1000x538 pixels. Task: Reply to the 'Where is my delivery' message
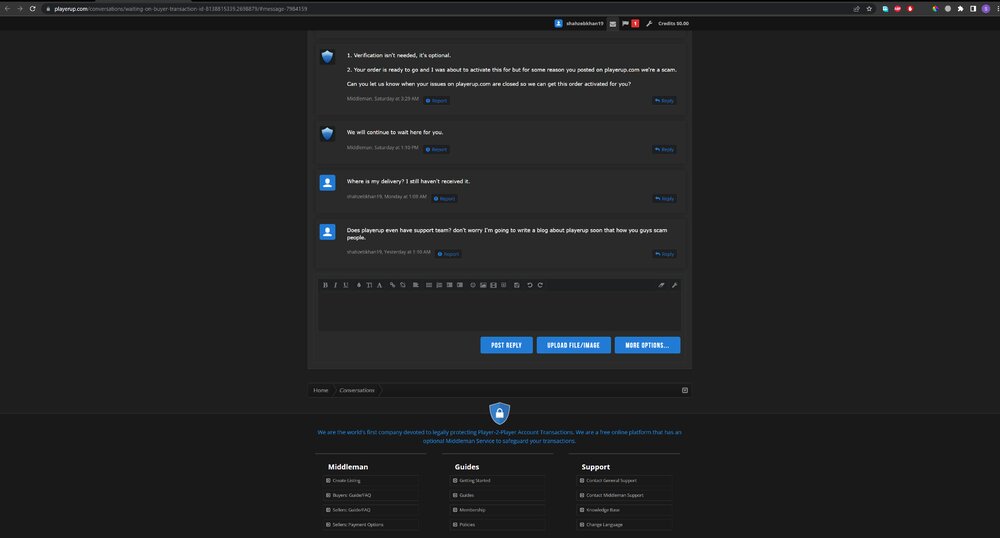pos(665,199)
